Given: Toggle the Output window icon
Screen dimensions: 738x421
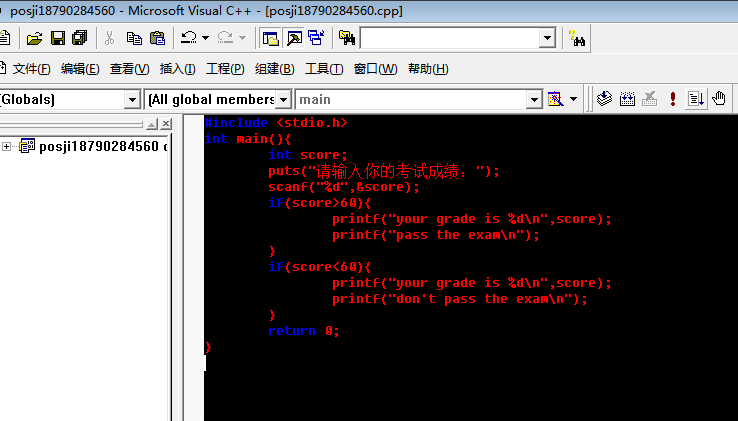Looking at the screenshot, I should coord(294,38).
